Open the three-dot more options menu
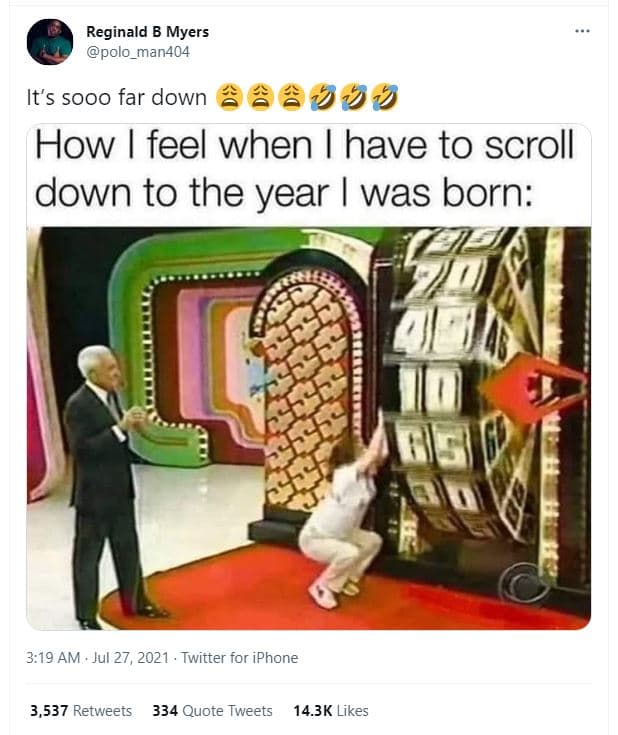This screenshot has width=618, height=735. tap(582, 31)
